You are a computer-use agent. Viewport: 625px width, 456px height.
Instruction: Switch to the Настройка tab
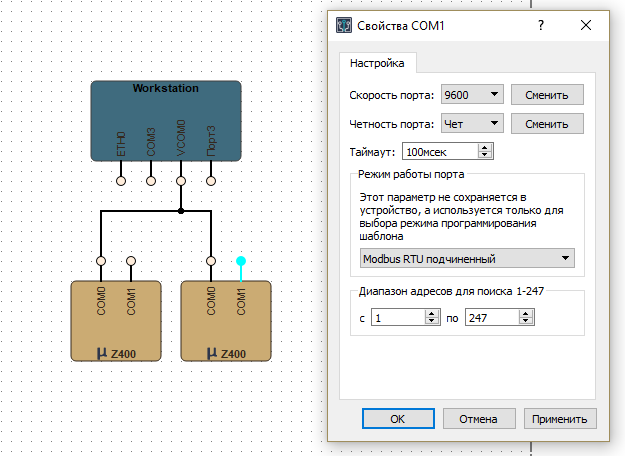[x=377, y=63]
